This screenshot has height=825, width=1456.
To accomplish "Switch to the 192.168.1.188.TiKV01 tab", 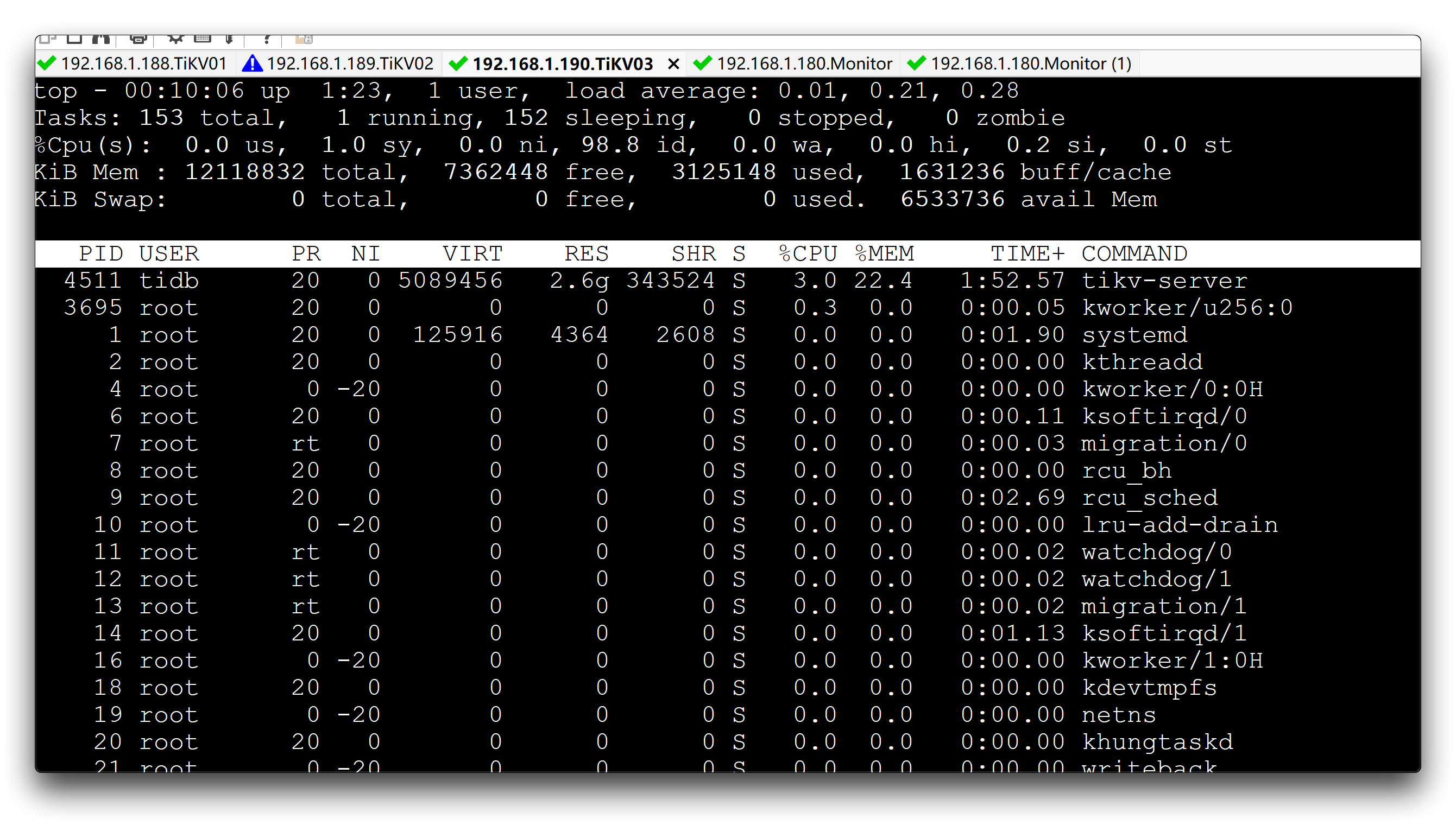I will pos(143,64).
